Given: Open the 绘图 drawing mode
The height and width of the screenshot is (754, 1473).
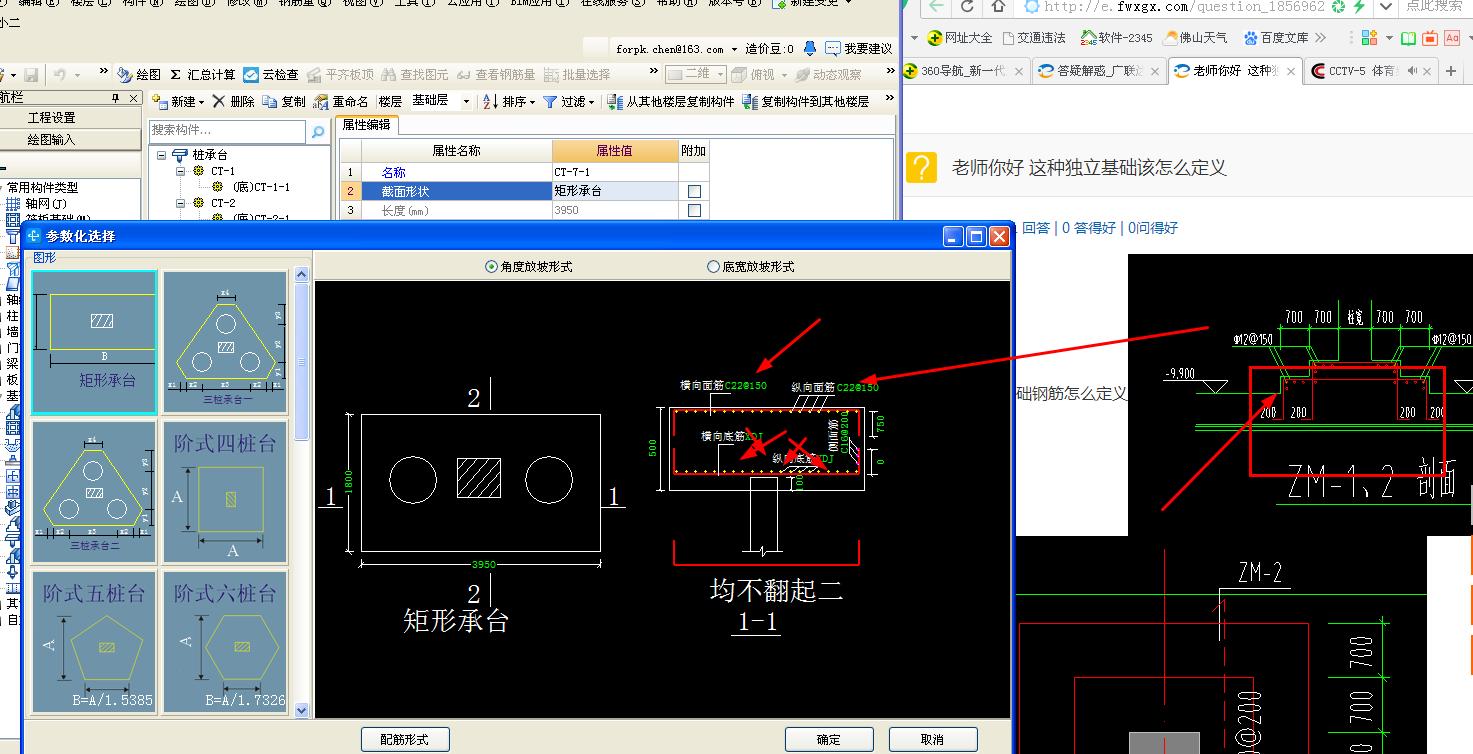Looking at the screenshot, I should [139, 75].
